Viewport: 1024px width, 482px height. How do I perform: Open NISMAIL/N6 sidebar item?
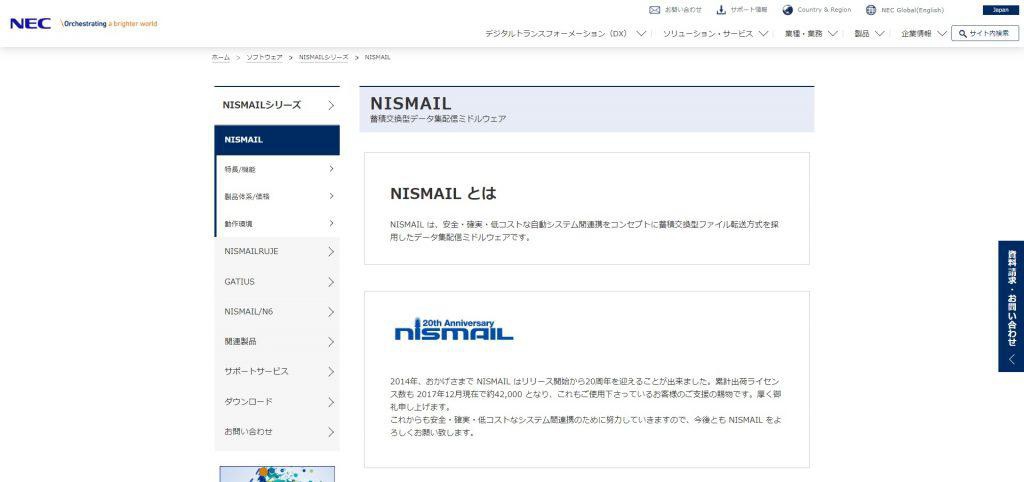pos(277,312)
